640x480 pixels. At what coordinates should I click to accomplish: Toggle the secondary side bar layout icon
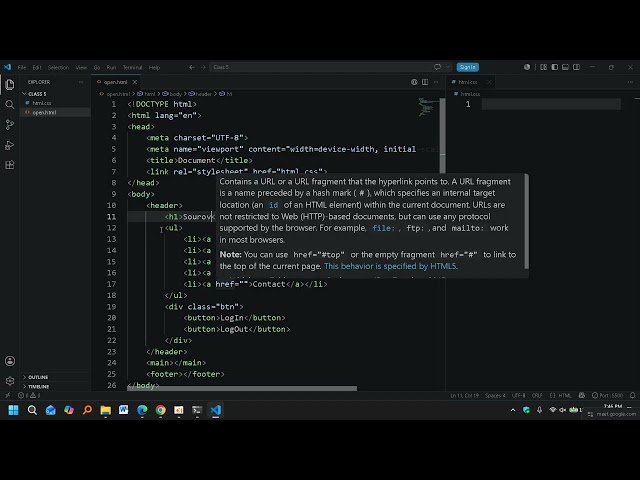(x=576, y=67)
